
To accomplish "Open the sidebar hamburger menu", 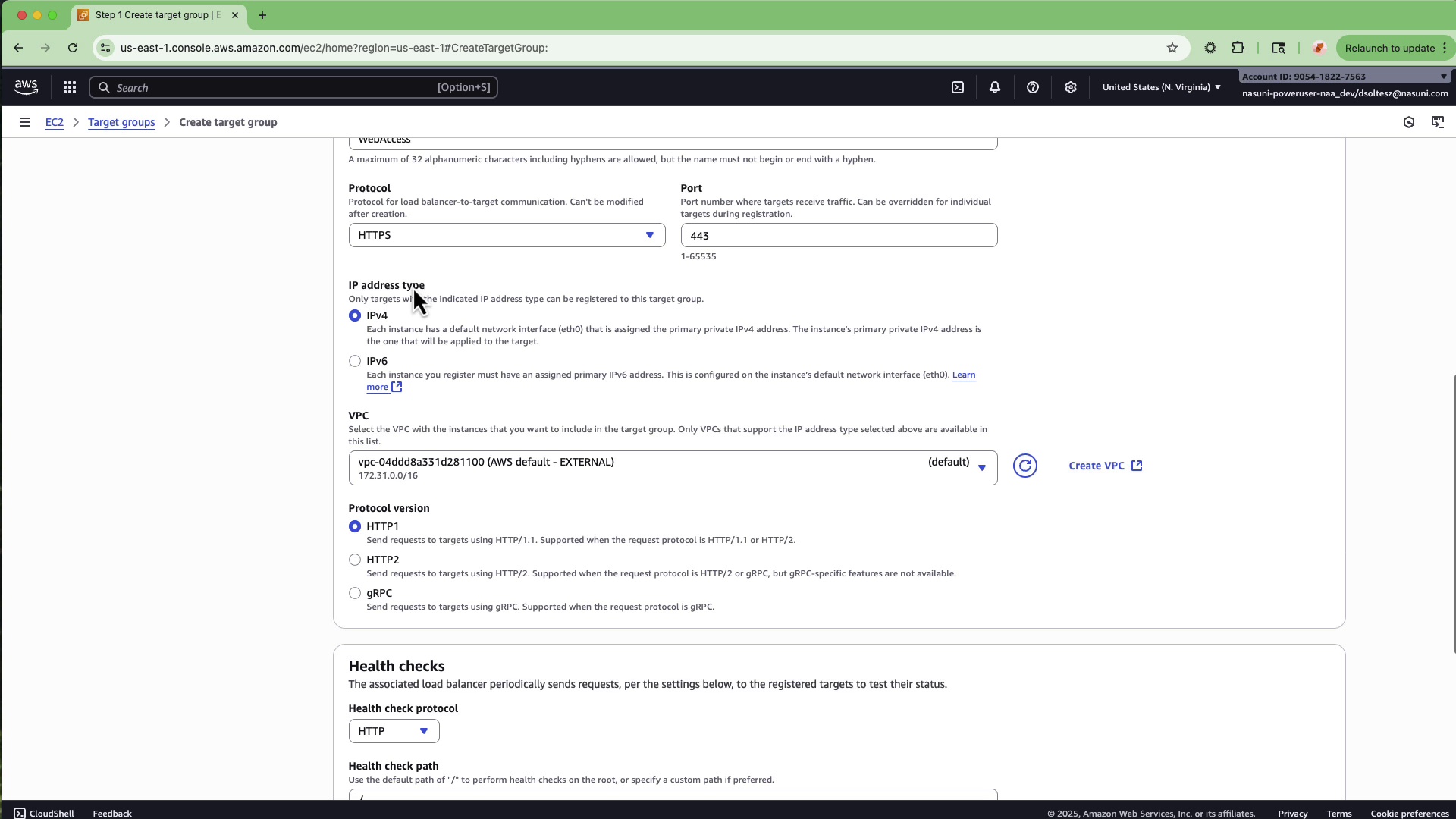I will tap(25, 122).
